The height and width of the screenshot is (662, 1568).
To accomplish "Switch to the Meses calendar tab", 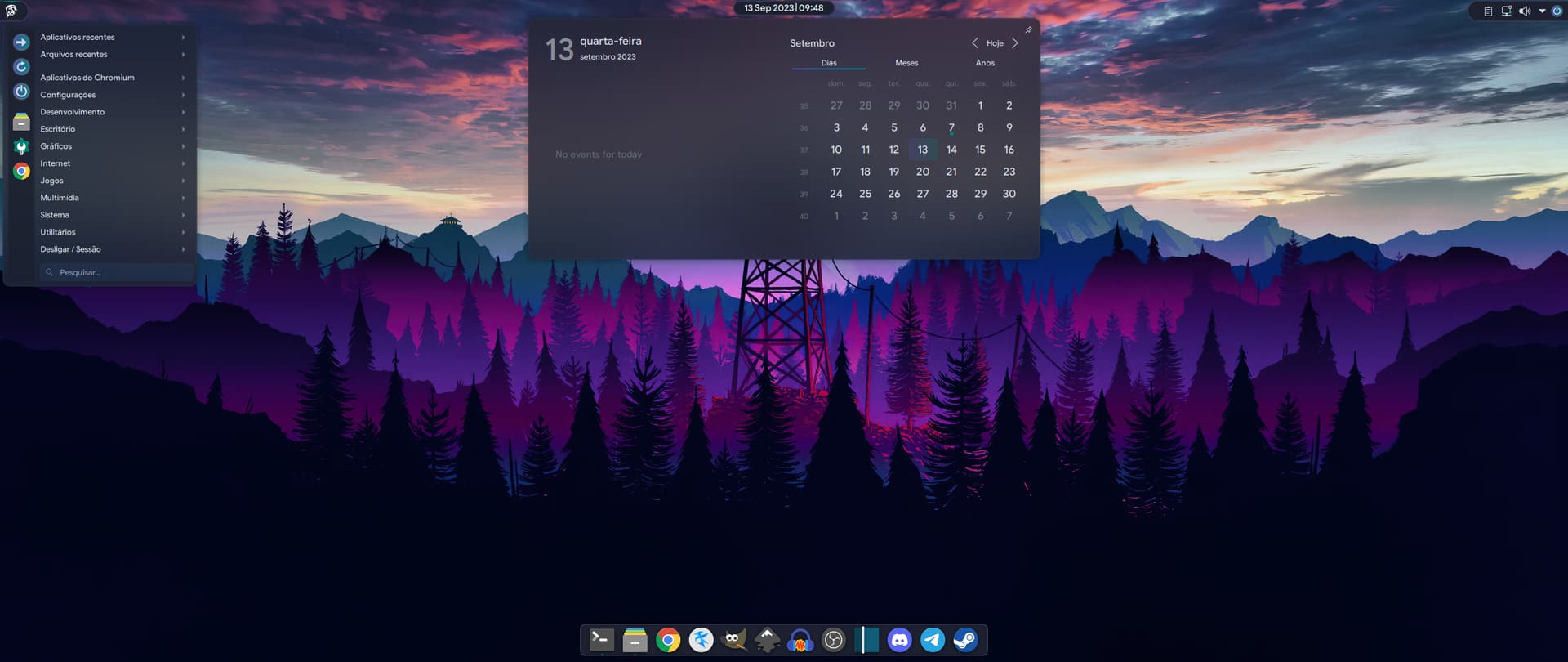I will 906,63.
